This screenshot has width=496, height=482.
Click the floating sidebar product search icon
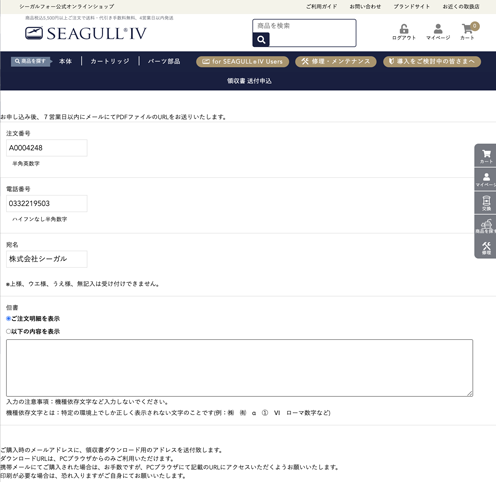[486, 225]
